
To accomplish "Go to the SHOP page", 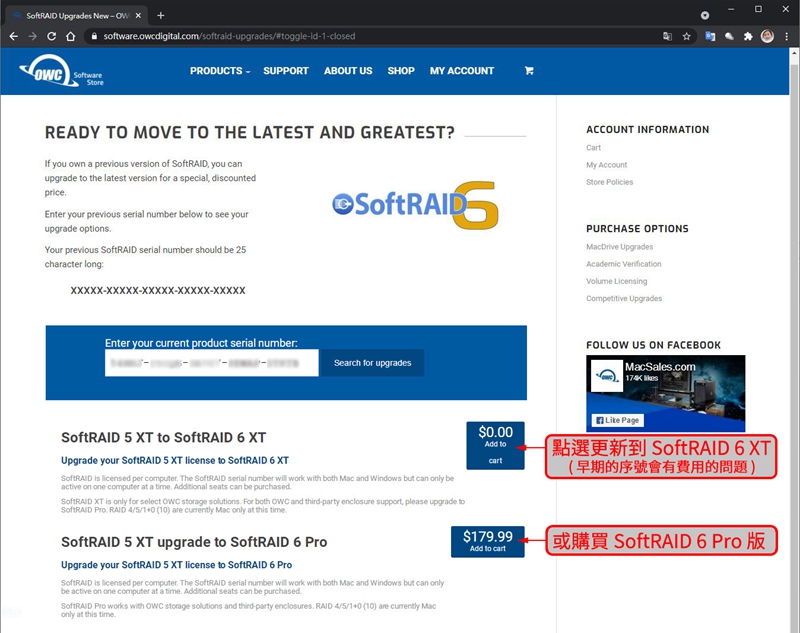I will point(401,71).
